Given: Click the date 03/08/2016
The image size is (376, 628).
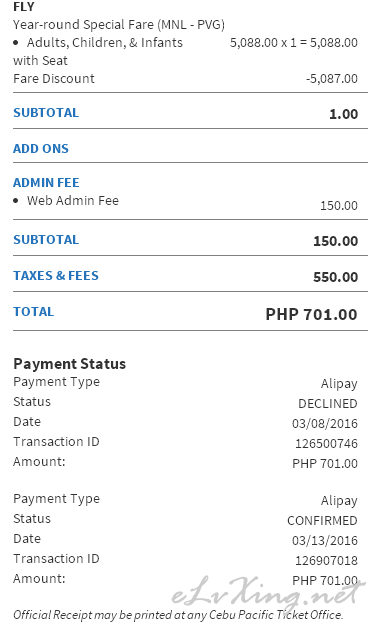Looking at the screenshot, I should [325, 423].
